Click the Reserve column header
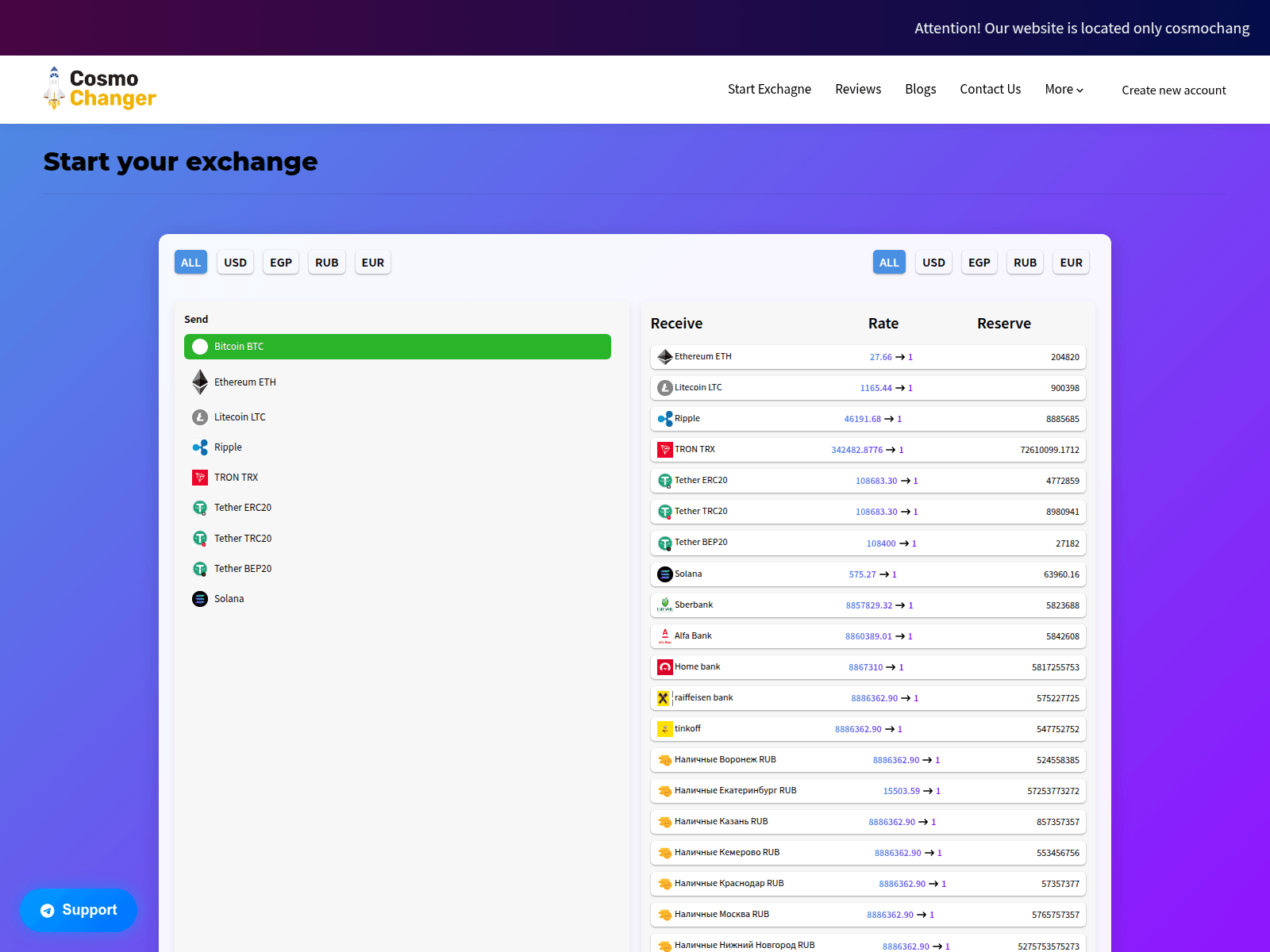 [x=1004, y=324]
